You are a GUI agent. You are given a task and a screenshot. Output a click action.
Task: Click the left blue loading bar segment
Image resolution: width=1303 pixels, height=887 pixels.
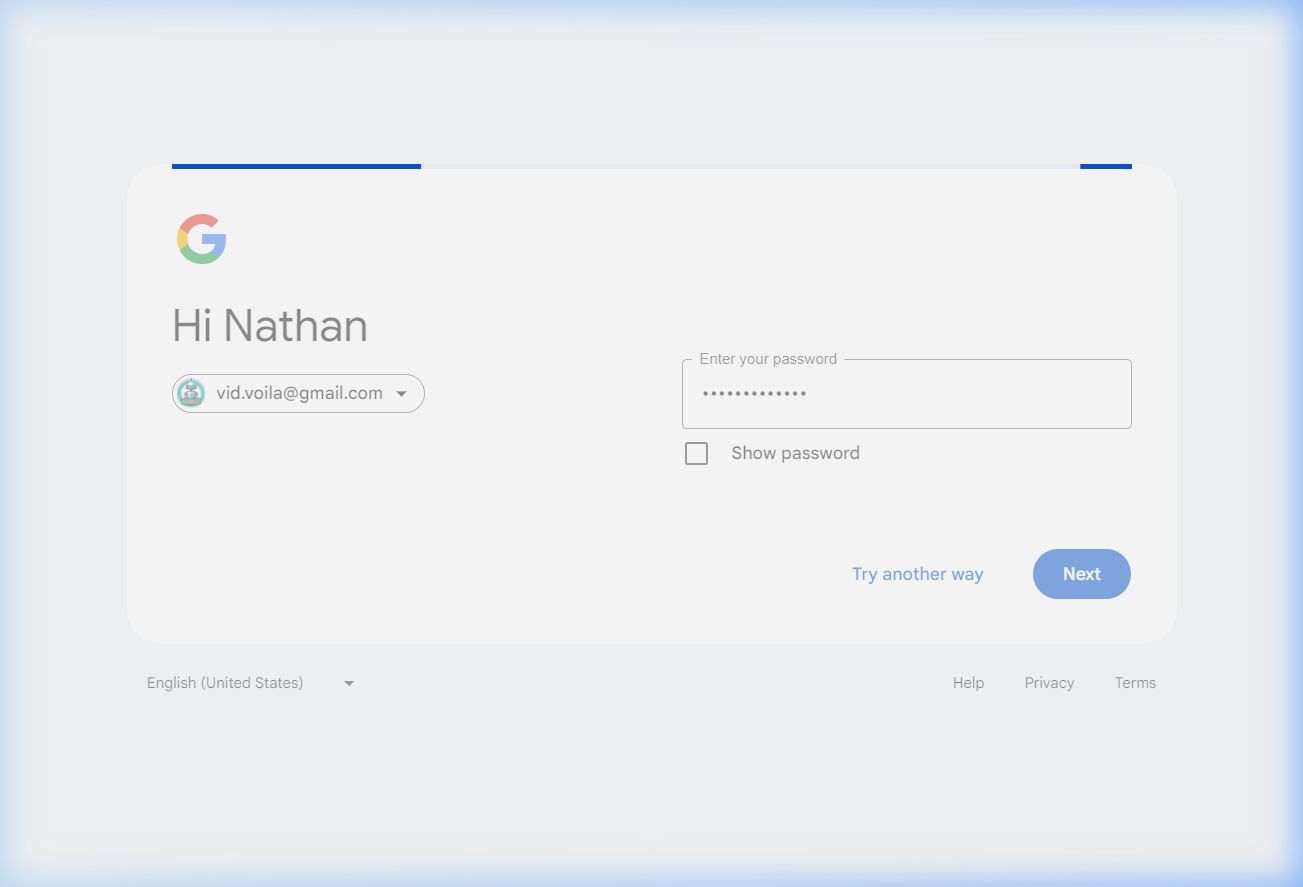[296, 166]
